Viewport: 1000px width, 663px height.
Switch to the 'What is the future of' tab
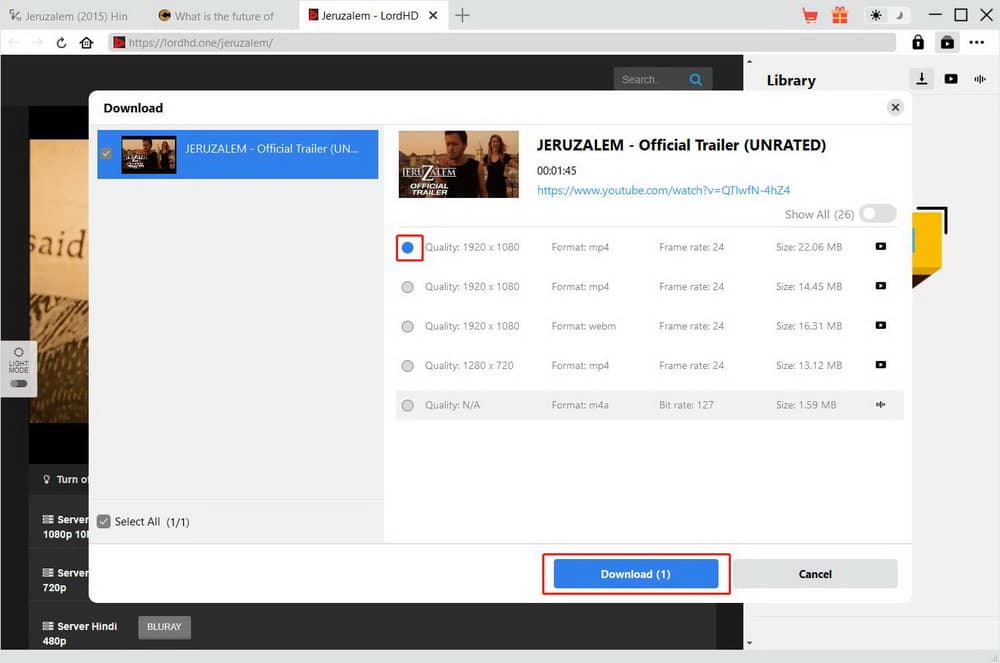[x=222, y=16]
